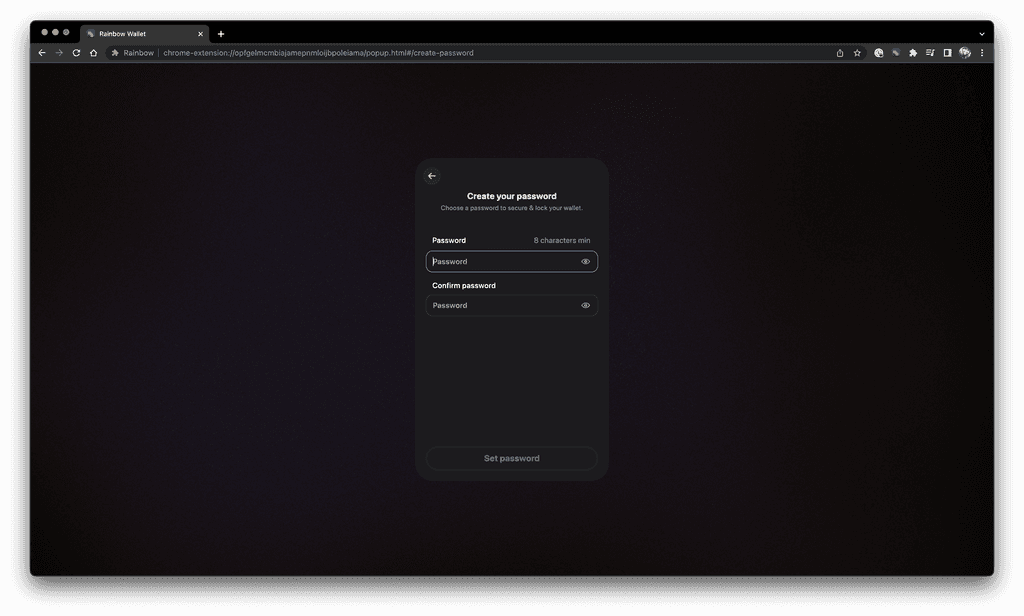Click the browser back navigation arrow

[41, 53]
